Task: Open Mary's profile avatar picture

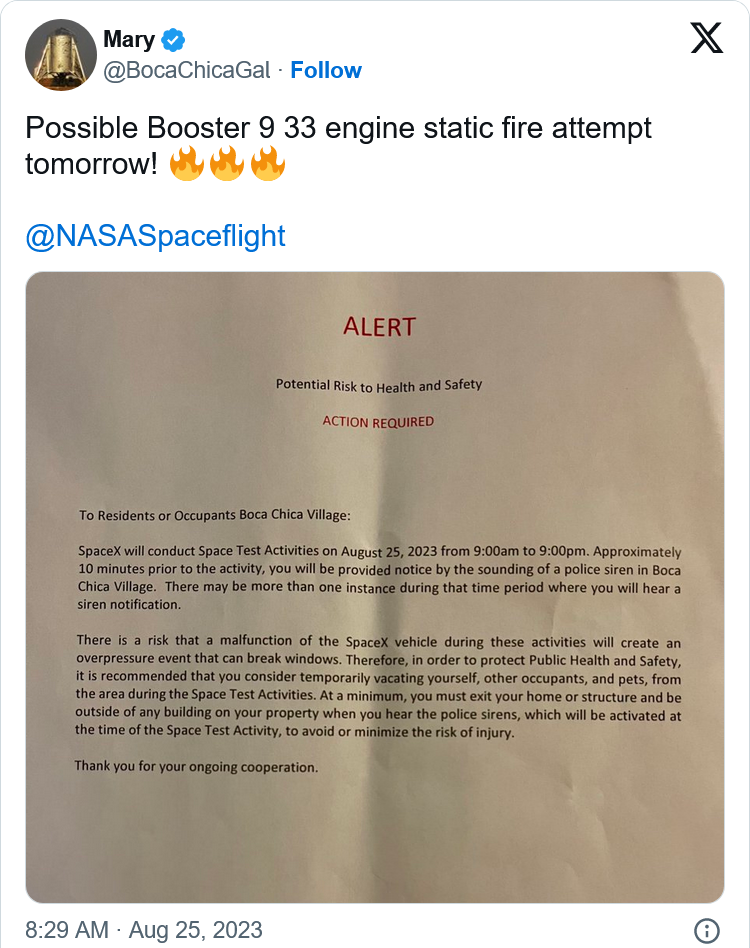Action: pyautogui.click(x=60, y=55)
